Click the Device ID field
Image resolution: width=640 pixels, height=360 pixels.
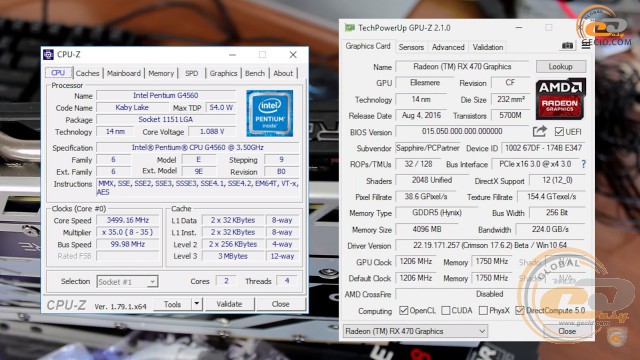pos(543,148)
